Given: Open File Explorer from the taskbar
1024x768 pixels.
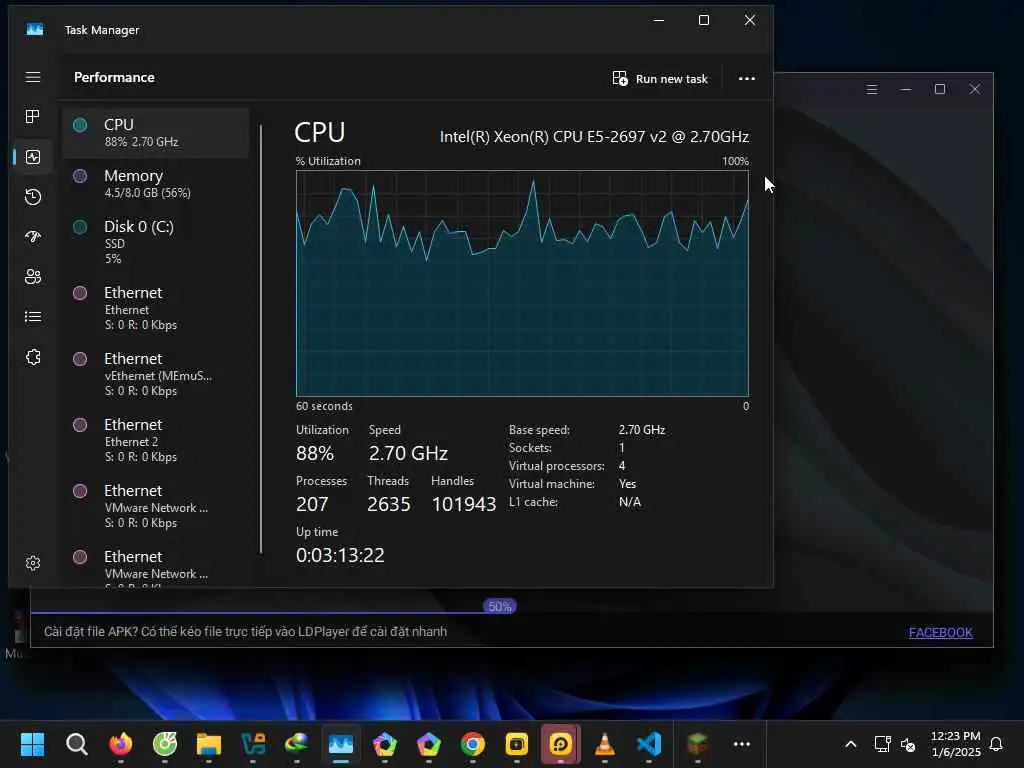Looking at the screenshot, I should click(x=208, y=744).
